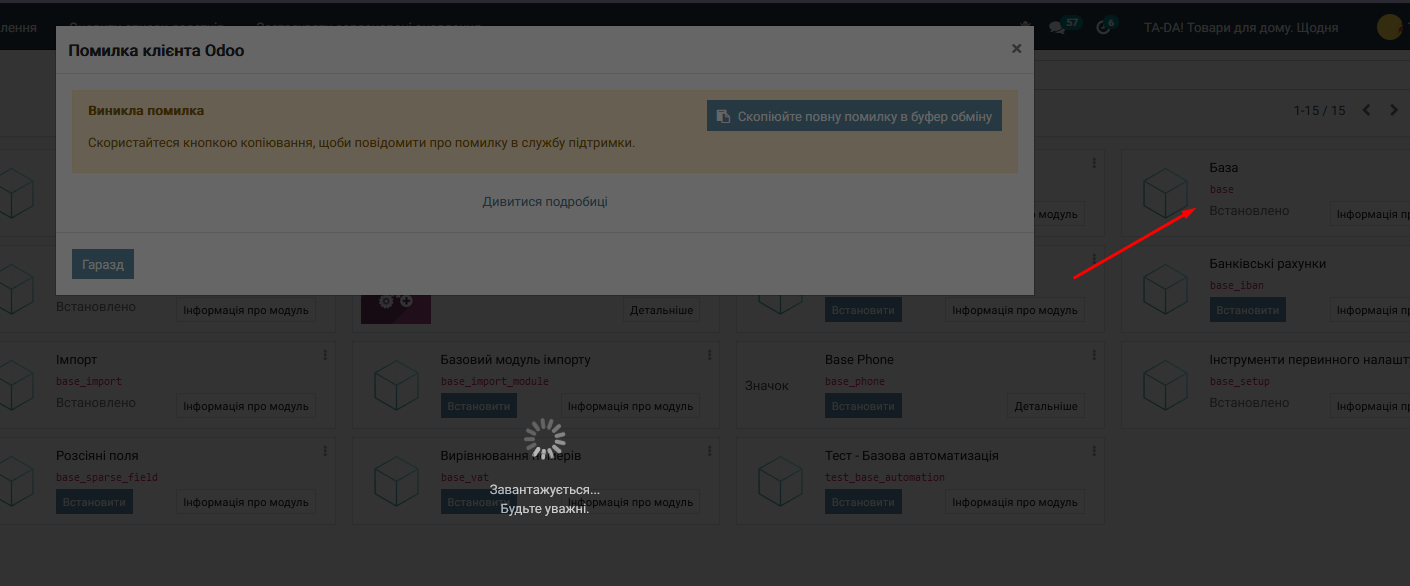1410x586 pixels.
Task: Open module info for Банківські рахунки
Action: click(1370, 310)
